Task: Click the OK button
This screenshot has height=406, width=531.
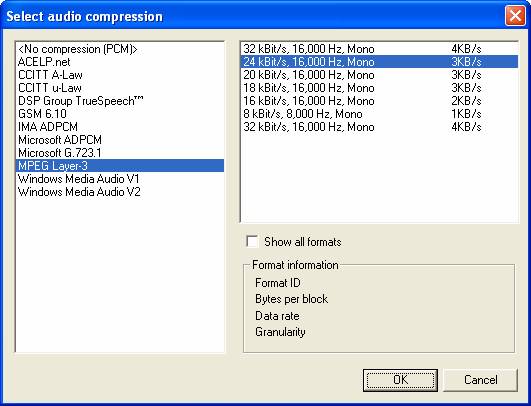Action: point(400,380)
